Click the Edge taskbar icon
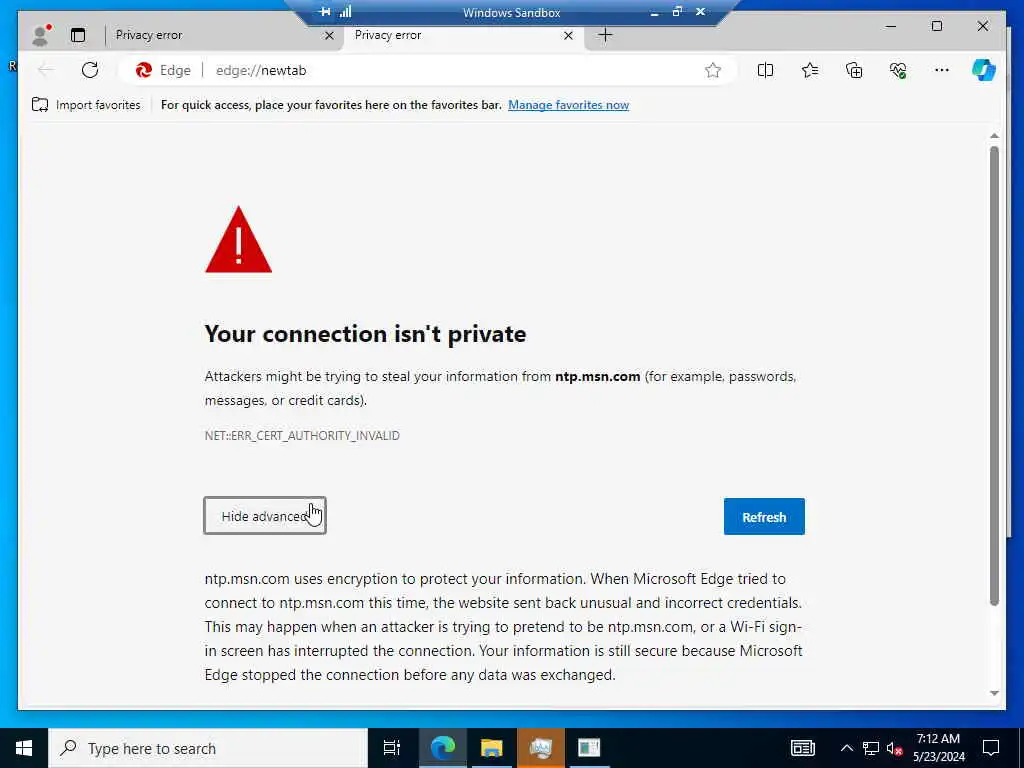Image resolution: width=1024 pixels, height=768 pixels. point(442,748)
